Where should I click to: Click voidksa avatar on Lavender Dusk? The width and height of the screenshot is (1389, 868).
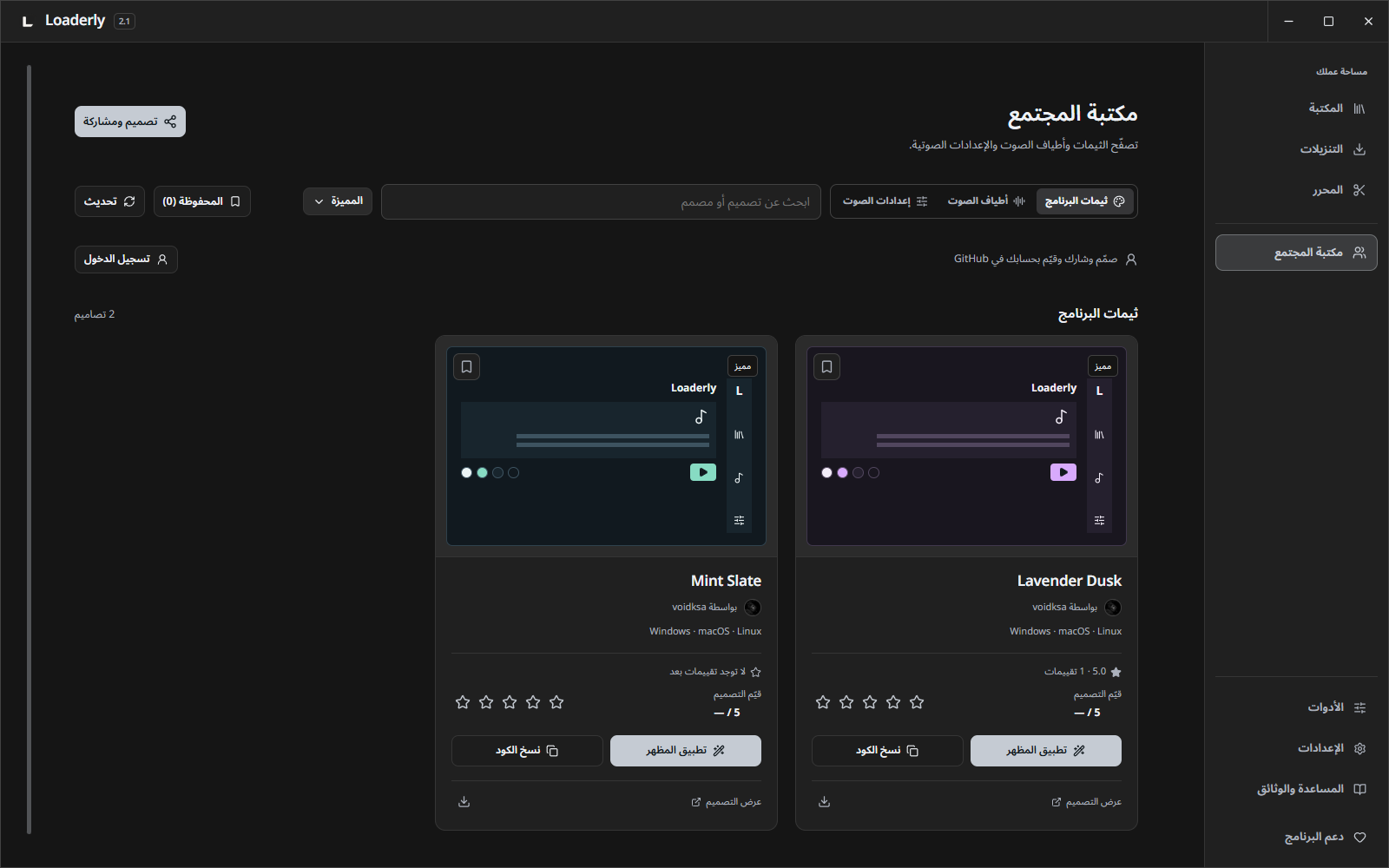[1113, 608]
